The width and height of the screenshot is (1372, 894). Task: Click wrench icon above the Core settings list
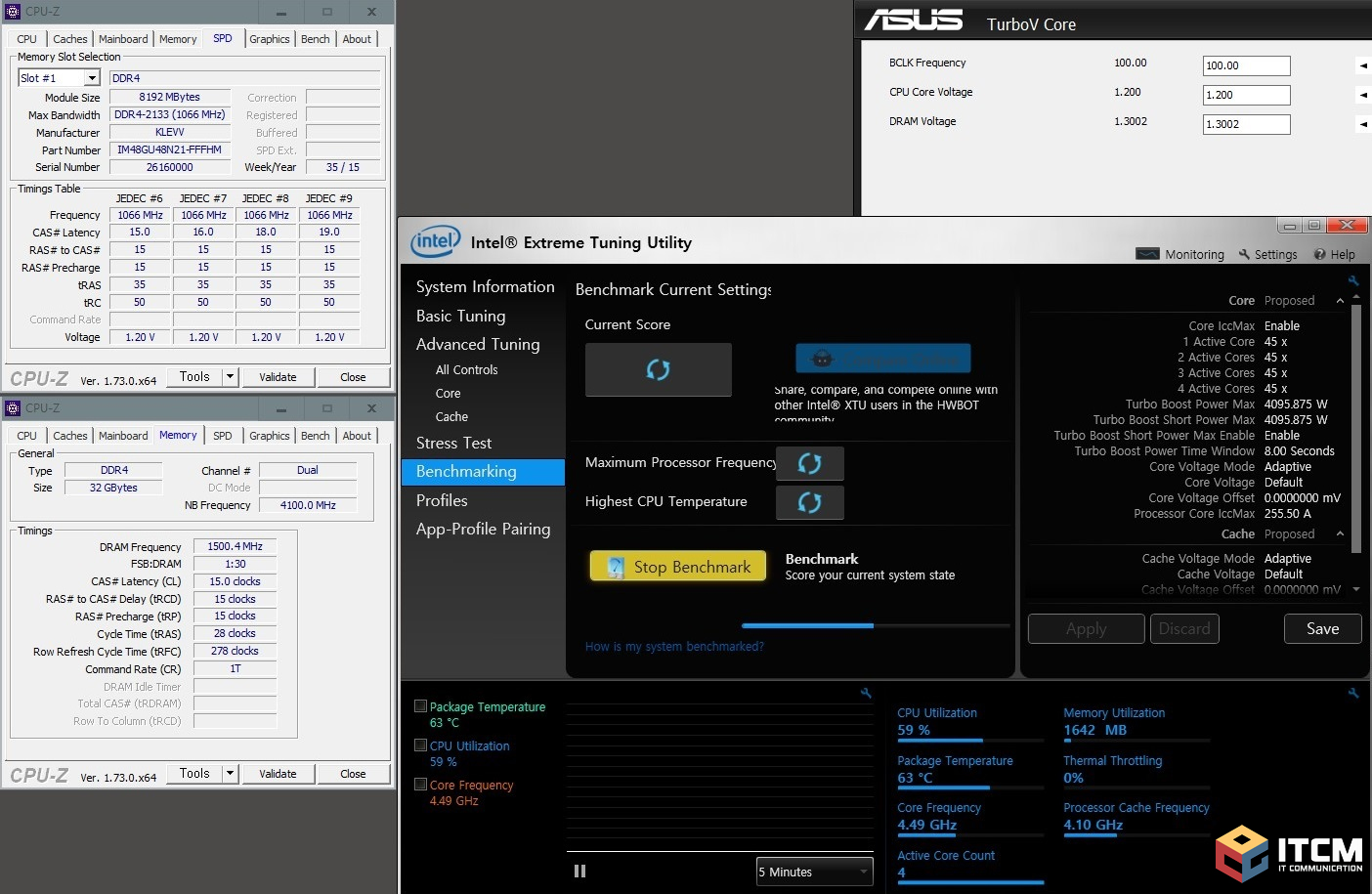click(1353, 280)
